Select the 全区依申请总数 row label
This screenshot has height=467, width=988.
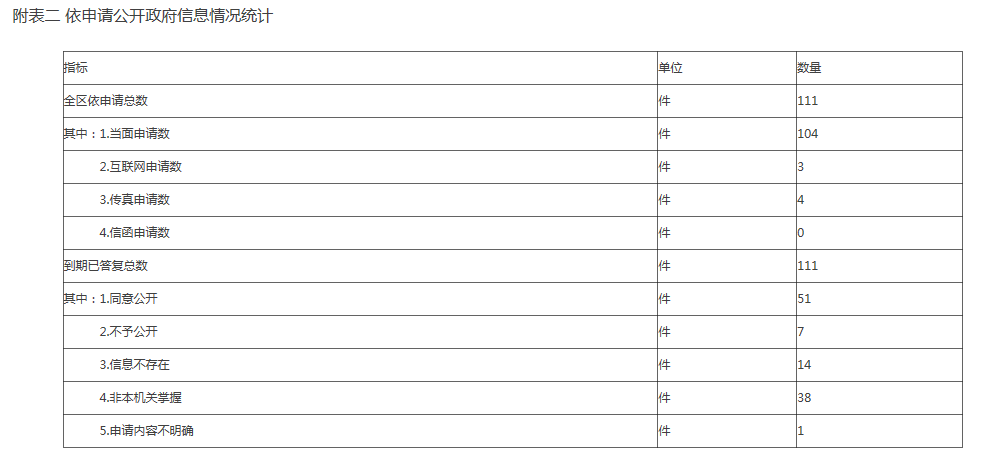pos(106,101)
